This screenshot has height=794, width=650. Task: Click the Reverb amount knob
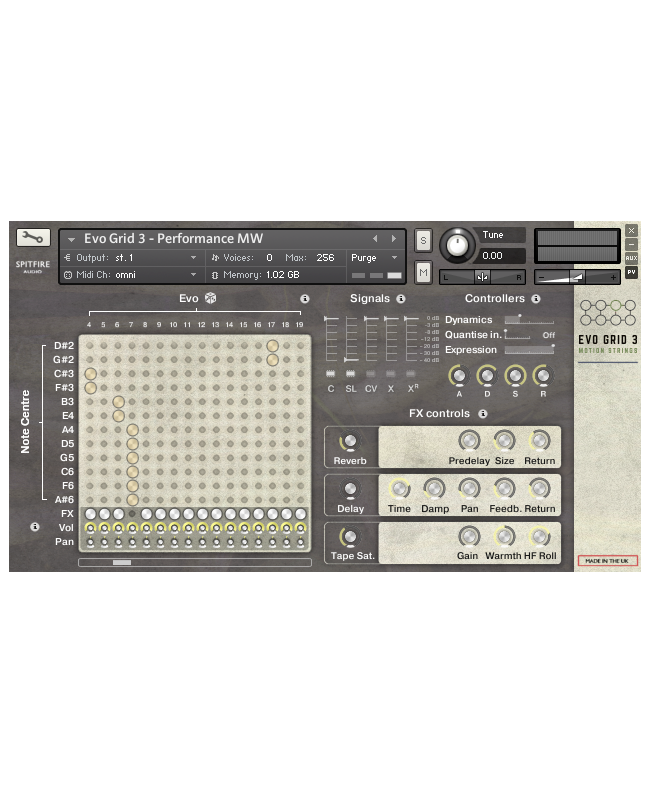pos(350,441)
